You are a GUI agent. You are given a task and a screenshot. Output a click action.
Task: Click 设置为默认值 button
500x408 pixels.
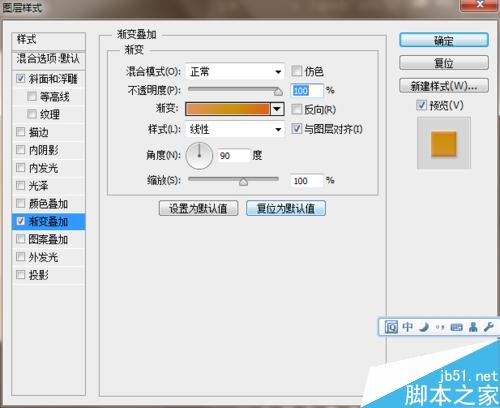pos(198,208)
